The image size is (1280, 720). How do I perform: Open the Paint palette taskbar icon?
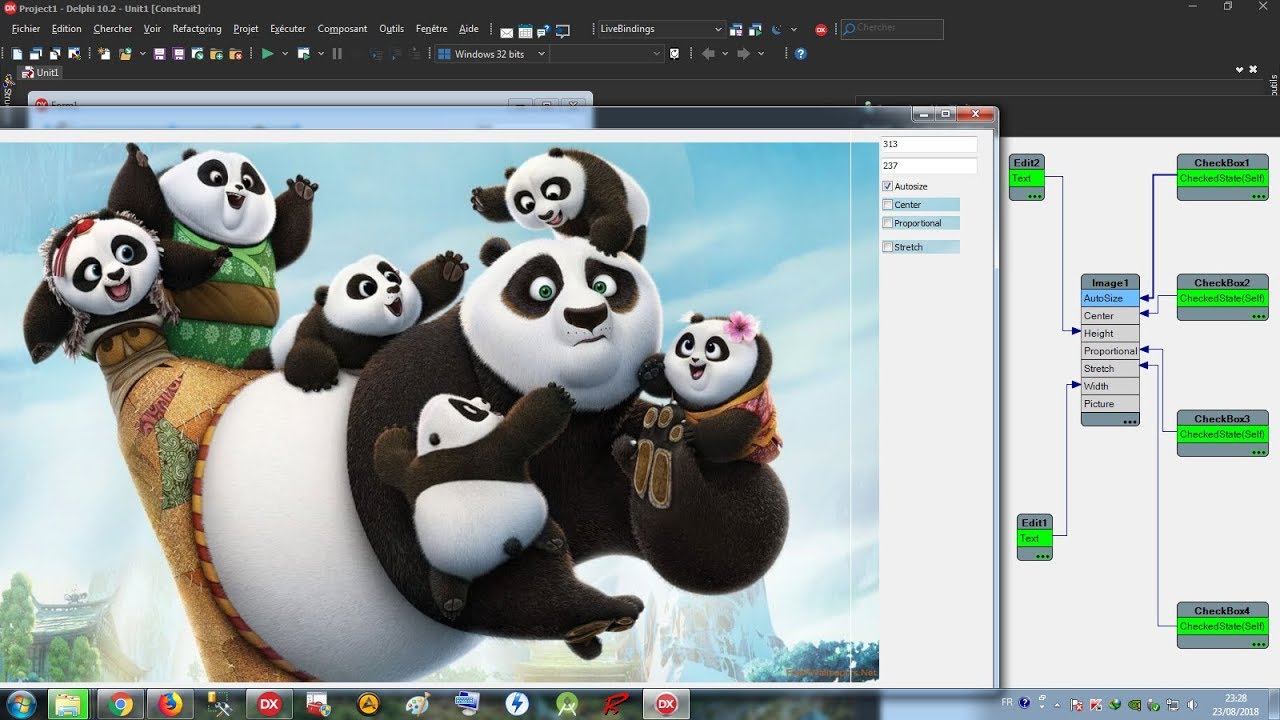coord(418,704)
